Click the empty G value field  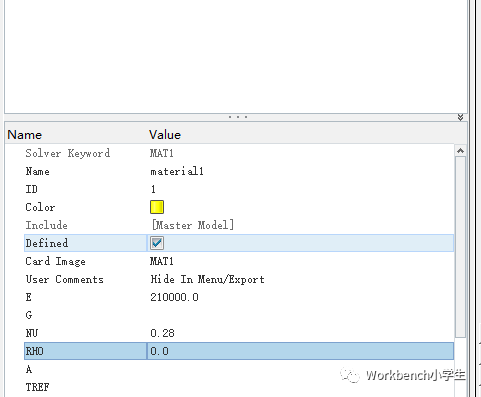pyautogui.click(x=300, y=315)
